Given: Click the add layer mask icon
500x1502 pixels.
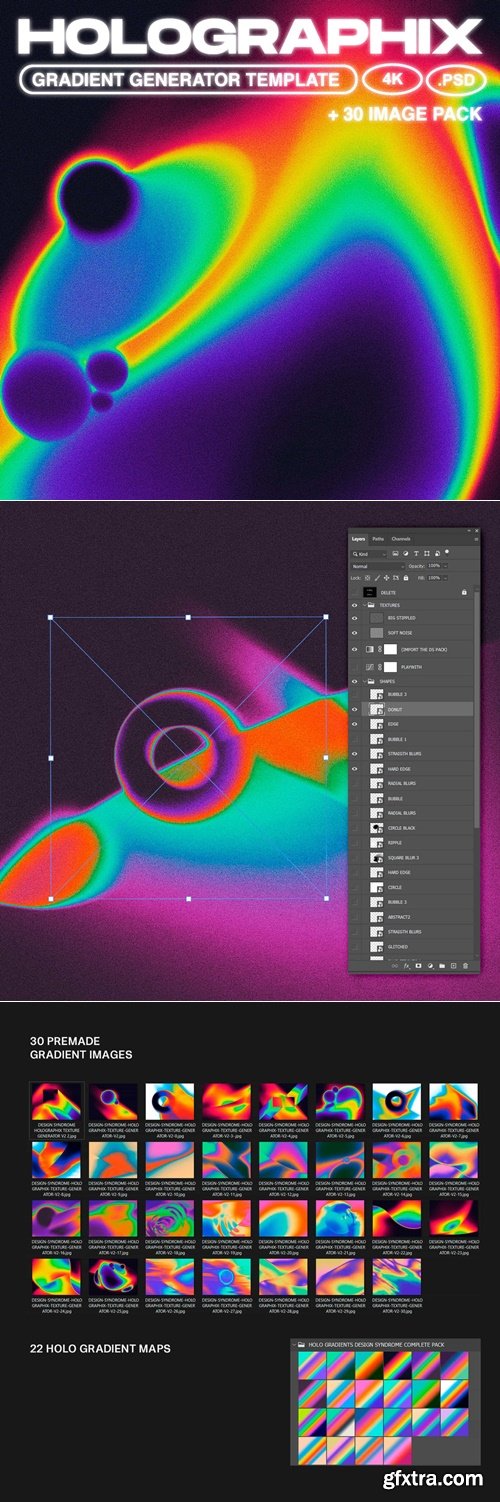Looking at the screenshot, I should point(418,966).
